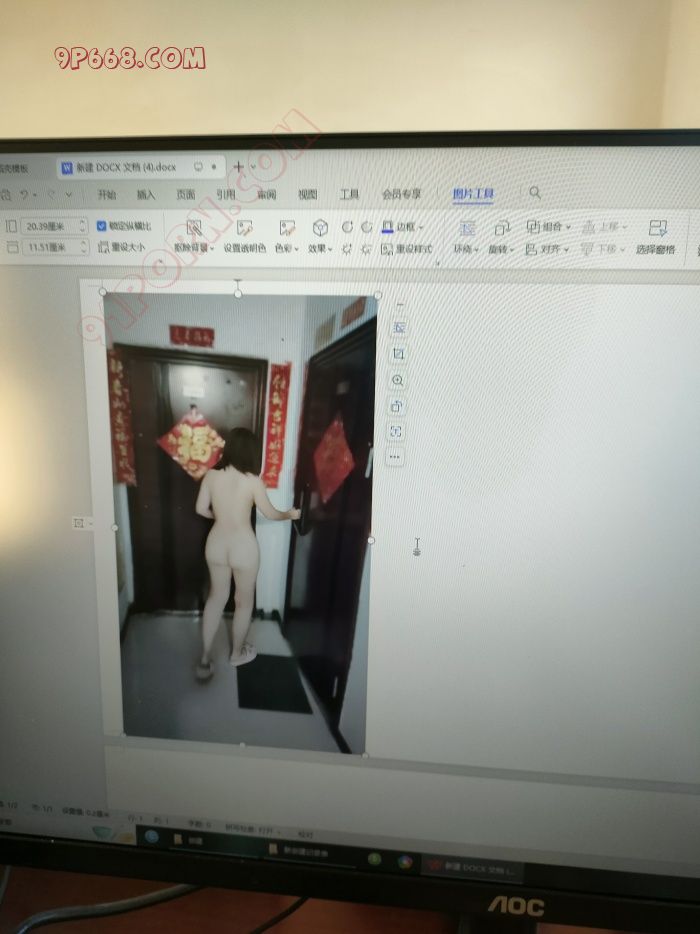700x934 pixels.
Task: Click the remove background (抠除背景) icon
Action: 194,229
